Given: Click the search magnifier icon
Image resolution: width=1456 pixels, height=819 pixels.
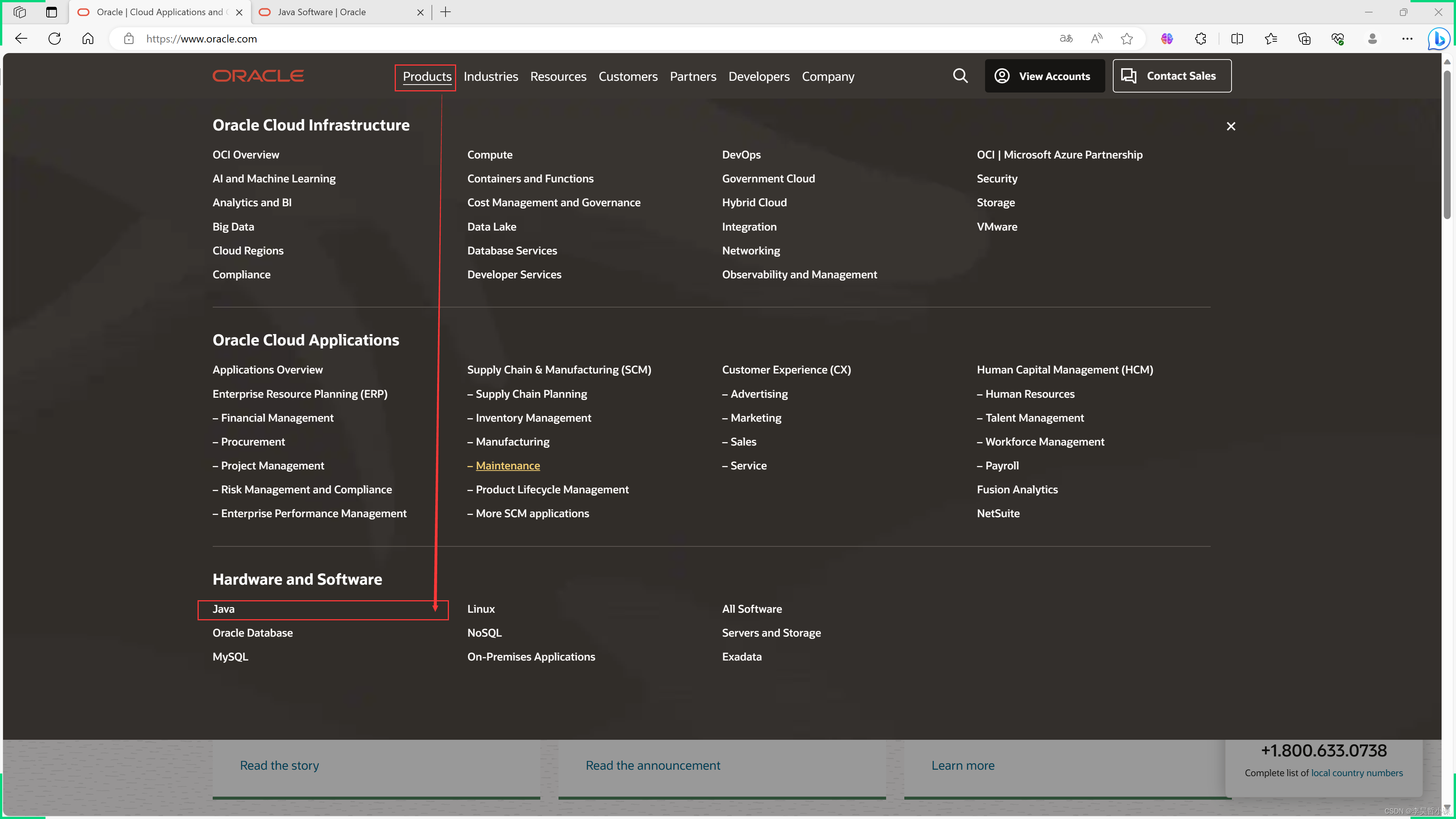Looking at the screenshot, I should coord(960,75).
